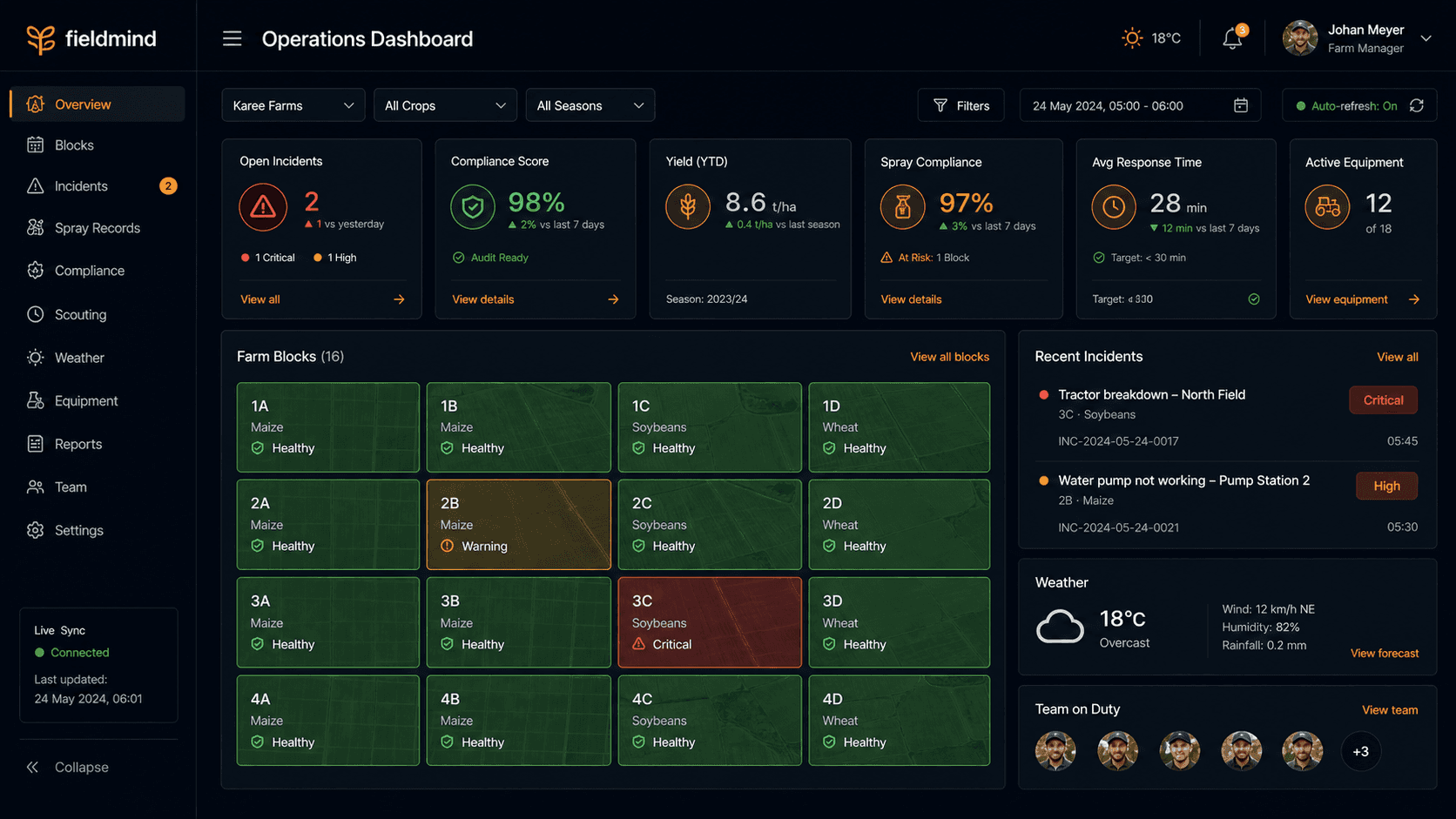Open Incidents in sidebar

(x=98, y=186)
